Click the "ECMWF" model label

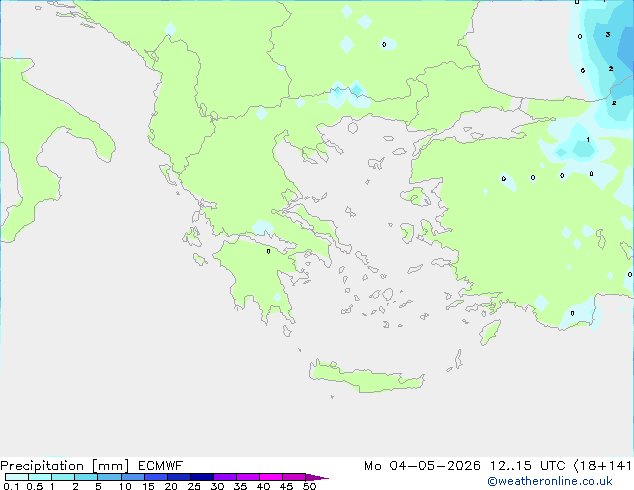point(160,466)
